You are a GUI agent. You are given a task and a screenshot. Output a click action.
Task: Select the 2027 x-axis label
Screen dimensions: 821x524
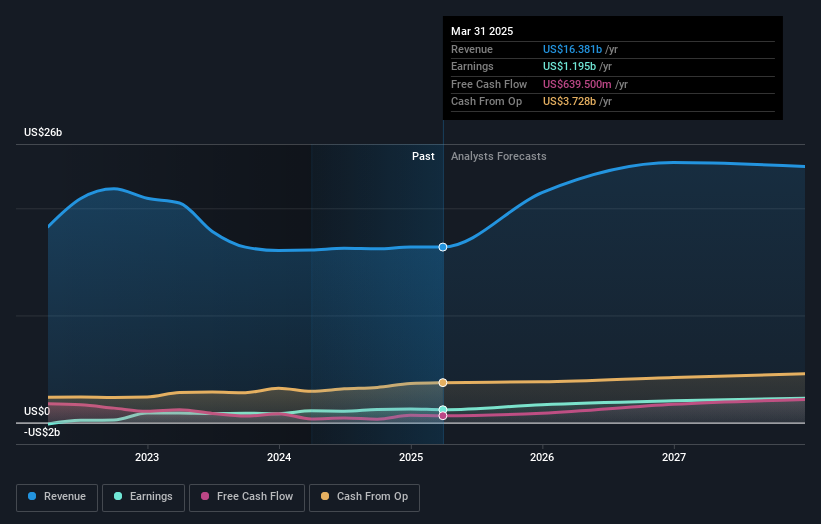[x=674, y=457]
